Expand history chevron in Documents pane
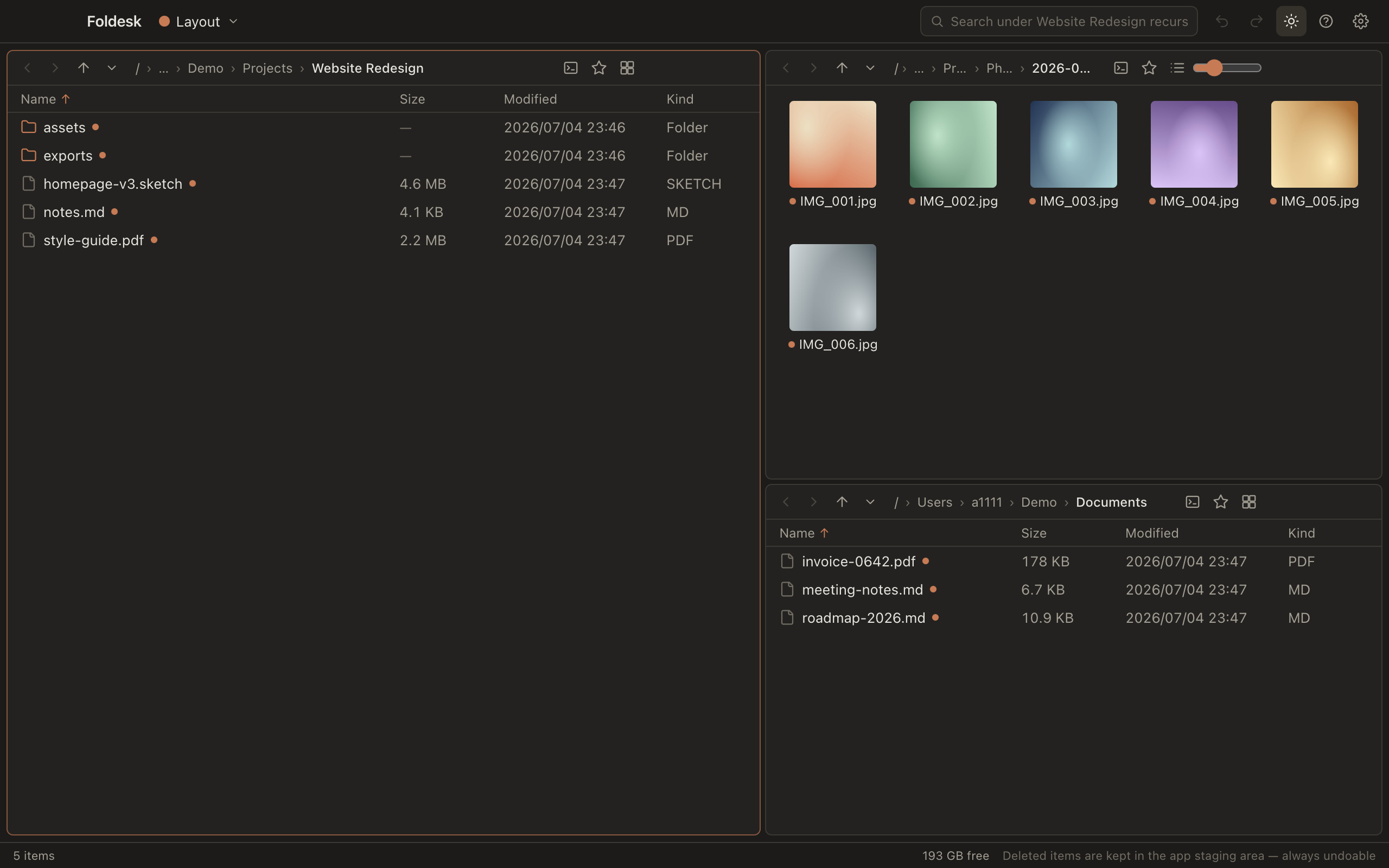The image size is (1389, 868). pos(870,502)
